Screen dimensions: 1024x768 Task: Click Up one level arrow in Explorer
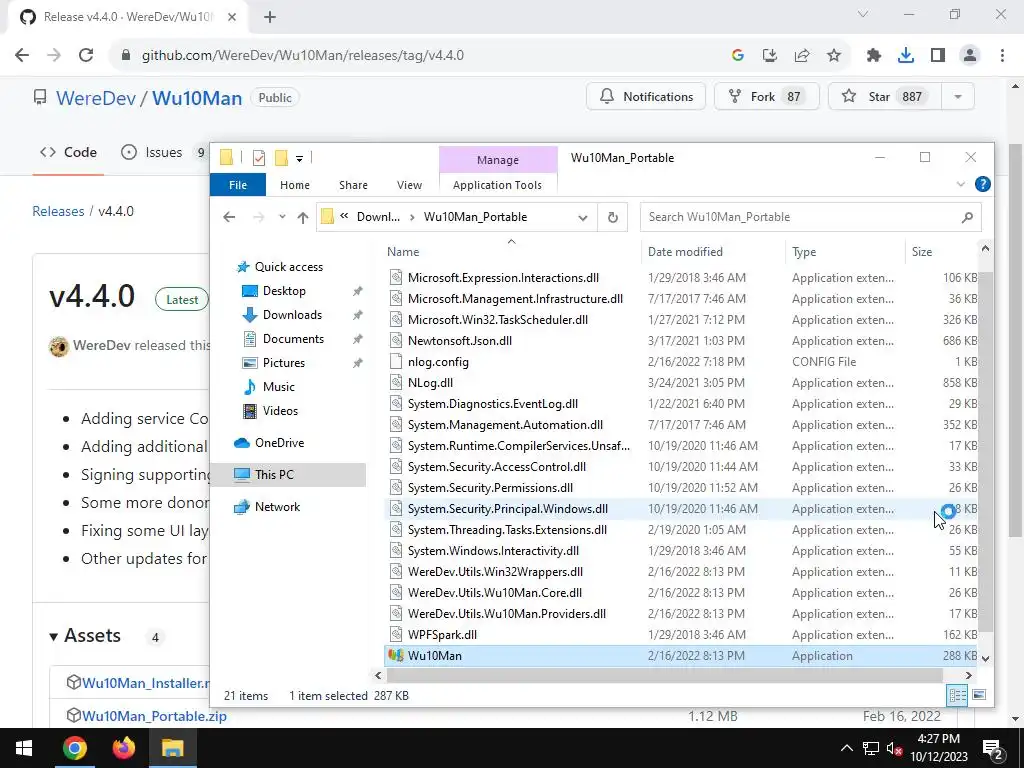pyautogui.click(x=302, y=217)
